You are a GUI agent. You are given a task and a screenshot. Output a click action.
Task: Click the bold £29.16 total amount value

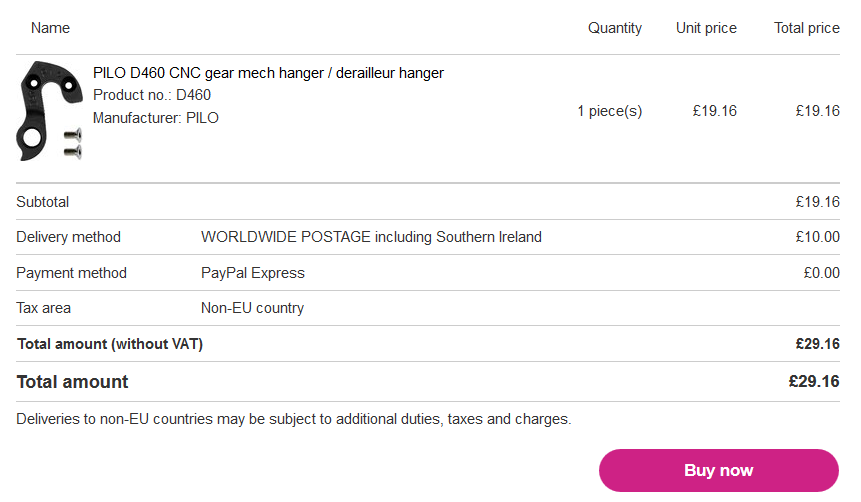[x=814, y=381]
